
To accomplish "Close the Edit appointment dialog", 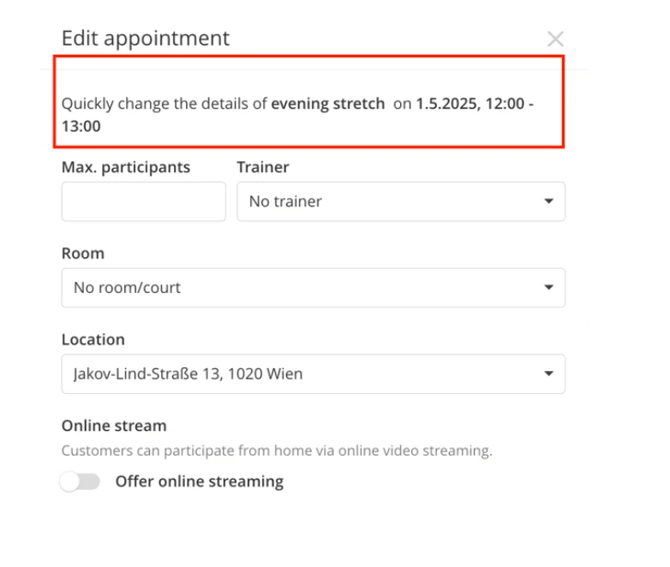I will point(555,39).
